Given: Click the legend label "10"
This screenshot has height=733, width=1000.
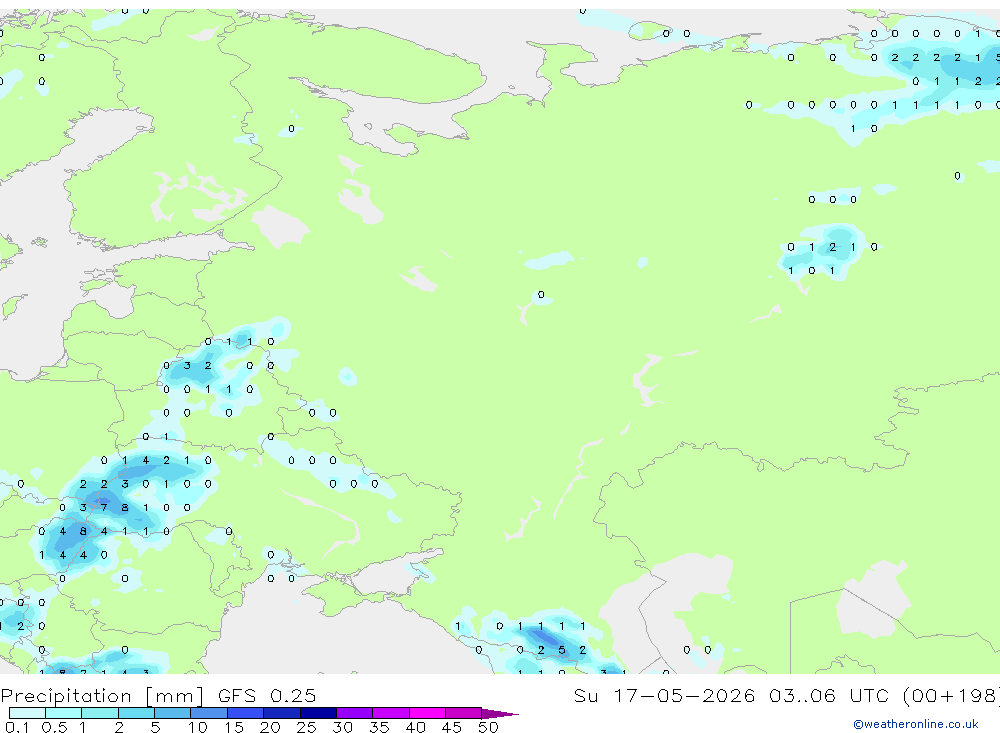Looking at the screenshot, I should point(198,727).
